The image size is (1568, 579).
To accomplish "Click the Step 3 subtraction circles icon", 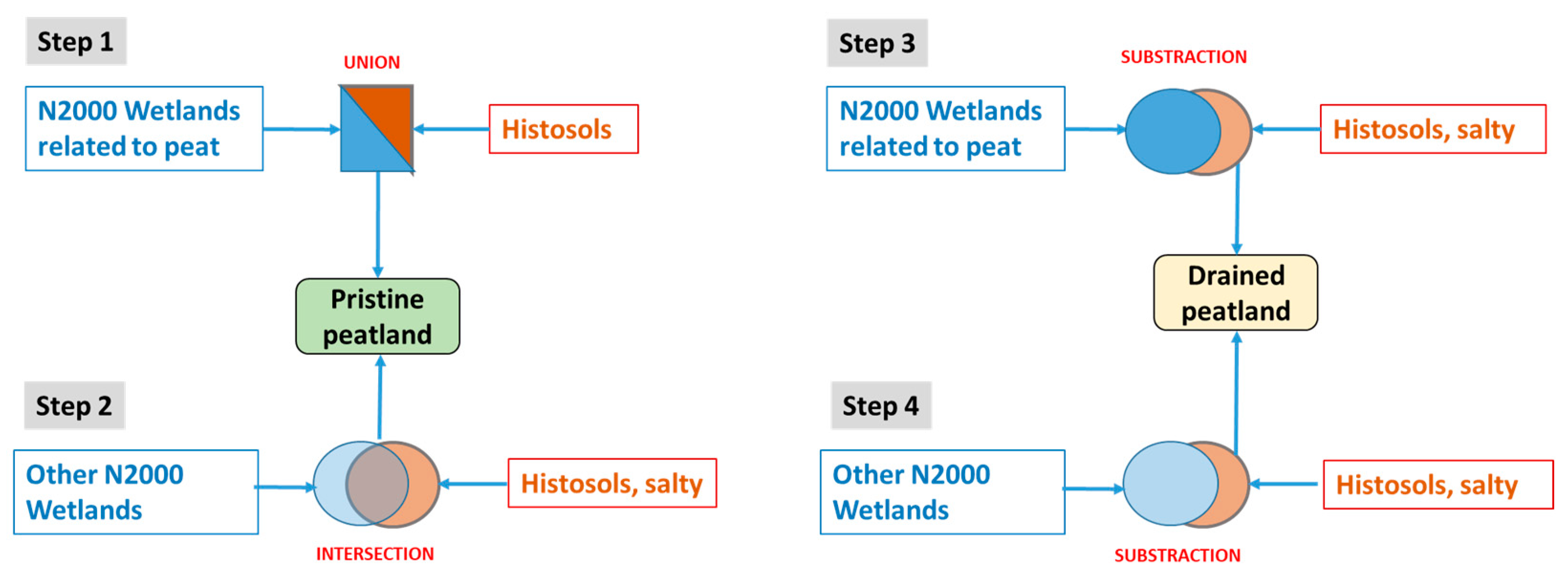I will point(1187,131).
